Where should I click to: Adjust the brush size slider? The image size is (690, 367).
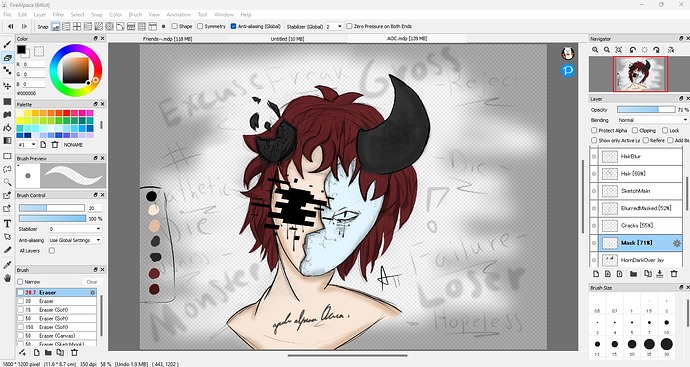[52, 208]
